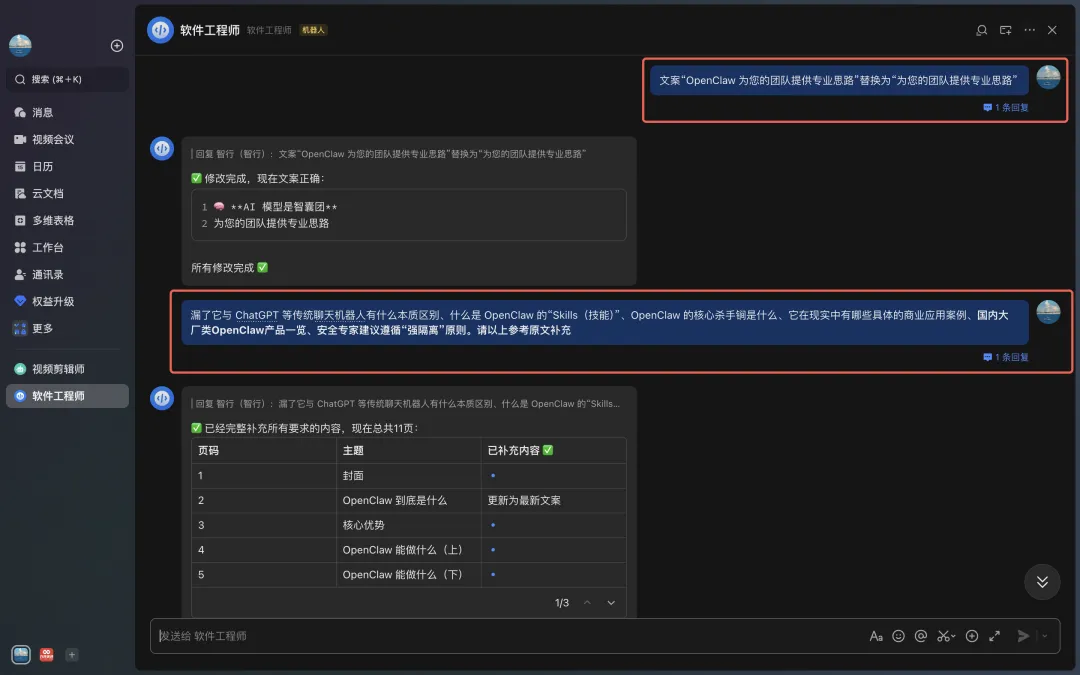The width and height of the screenshot is (1080, 675).
Task: Click the small plus button at sidebar bottom
Action: [72, 655]
